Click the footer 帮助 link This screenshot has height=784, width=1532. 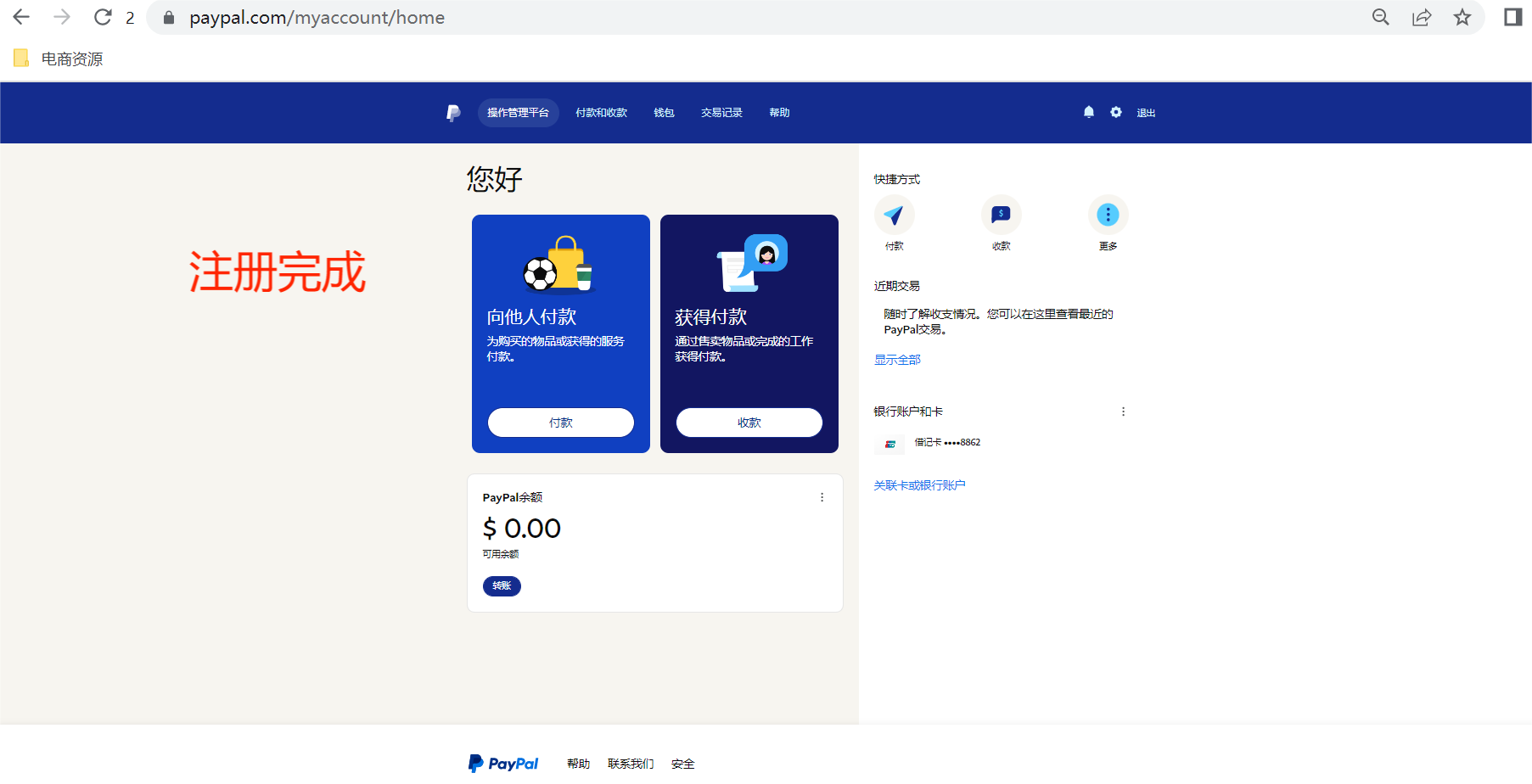point(578,764)
